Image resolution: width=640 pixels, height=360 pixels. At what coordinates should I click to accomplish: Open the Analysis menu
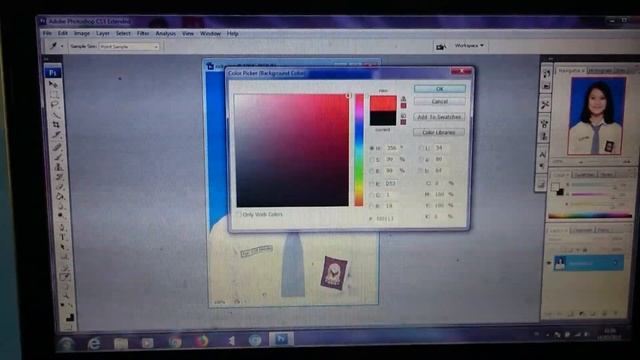(165, 33)
